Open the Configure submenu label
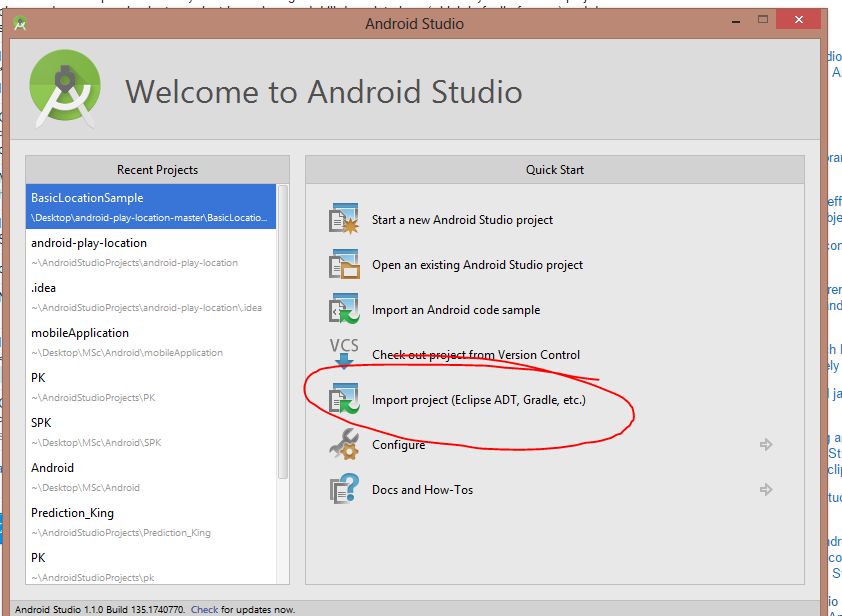The image size is (842, 616). pyautogui.click(x=398, y=445)
